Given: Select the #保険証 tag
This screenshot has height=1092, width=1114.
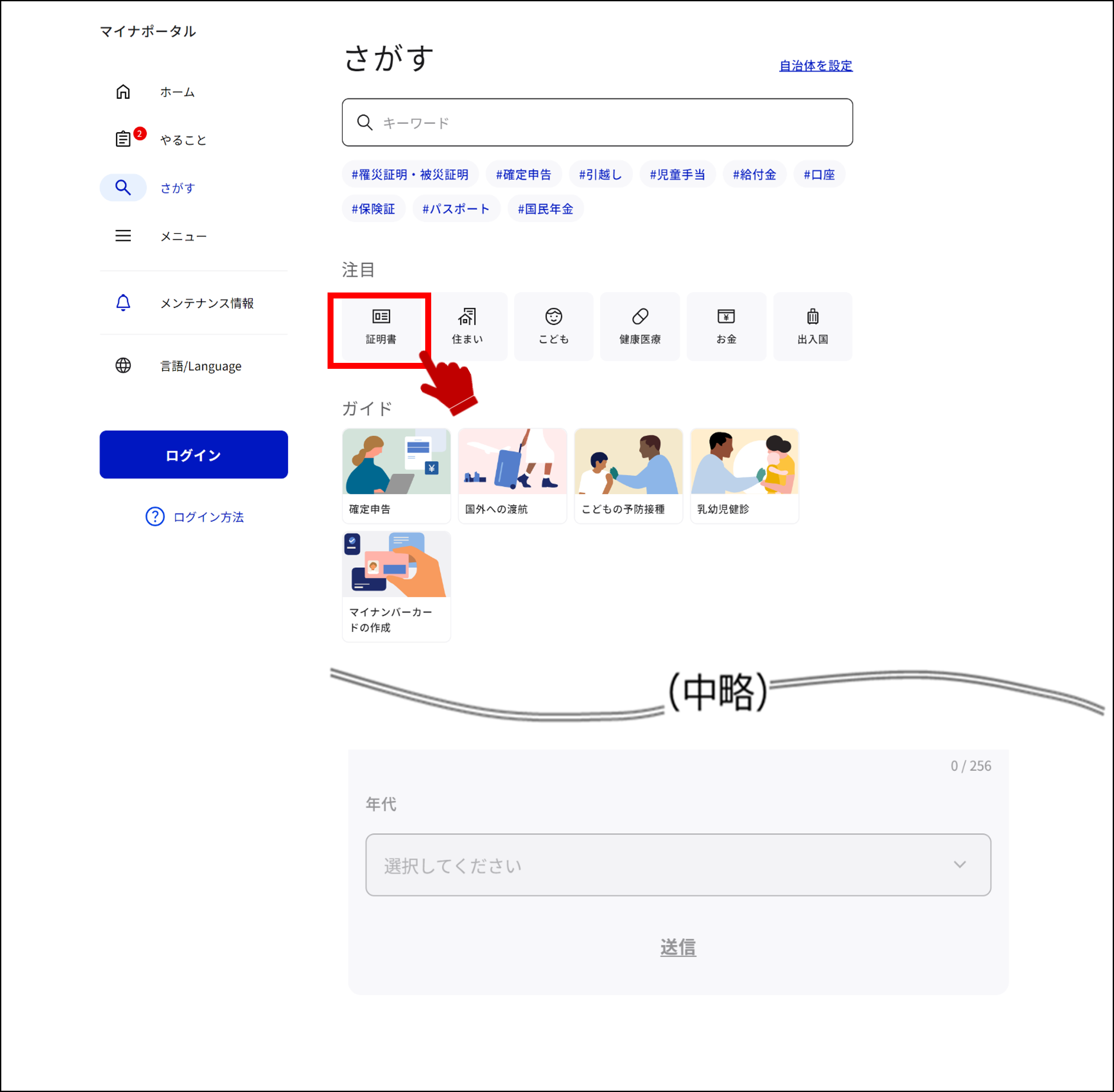Looking at the screenshot, I should 374,209.
